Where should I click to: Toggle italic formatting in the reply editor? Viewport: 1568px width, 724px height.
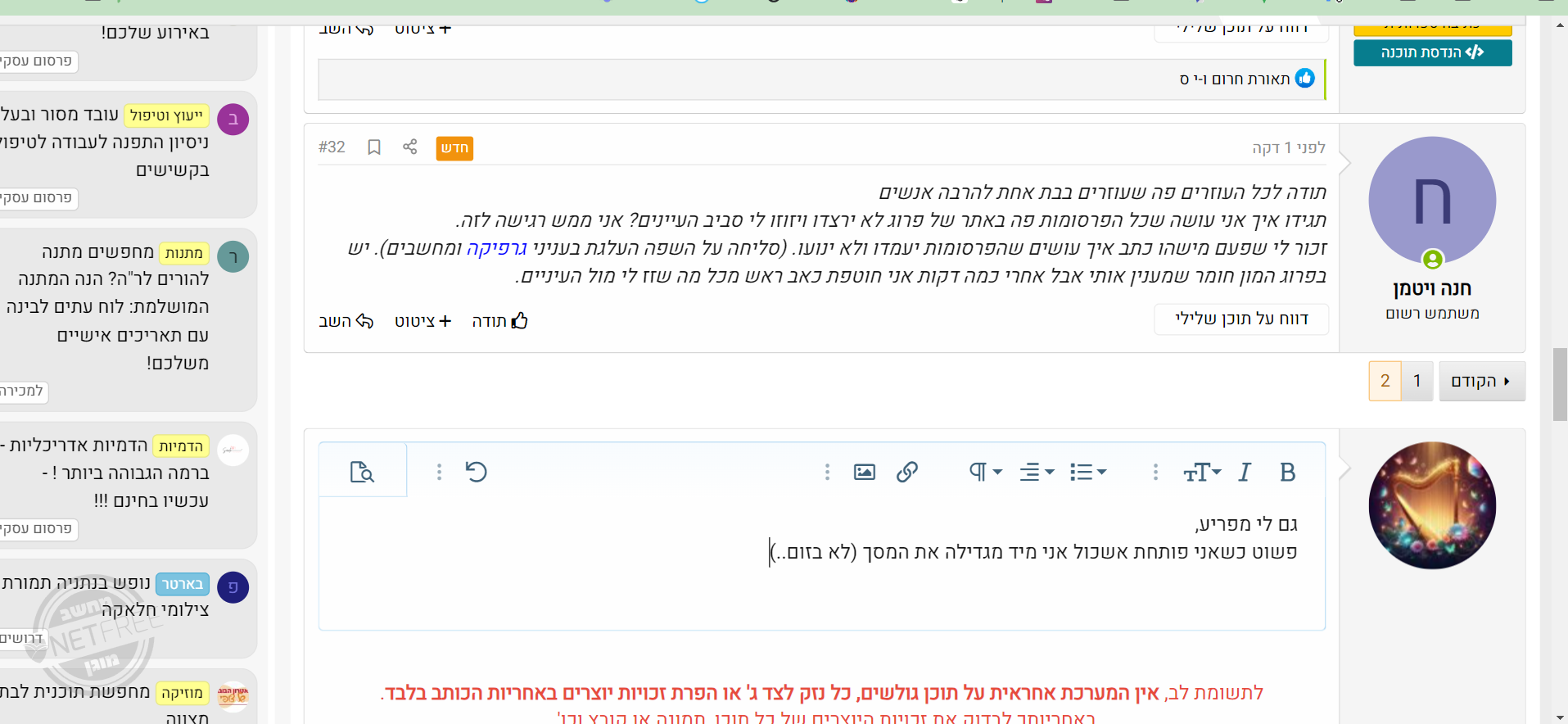click(x=1245, y=473)
